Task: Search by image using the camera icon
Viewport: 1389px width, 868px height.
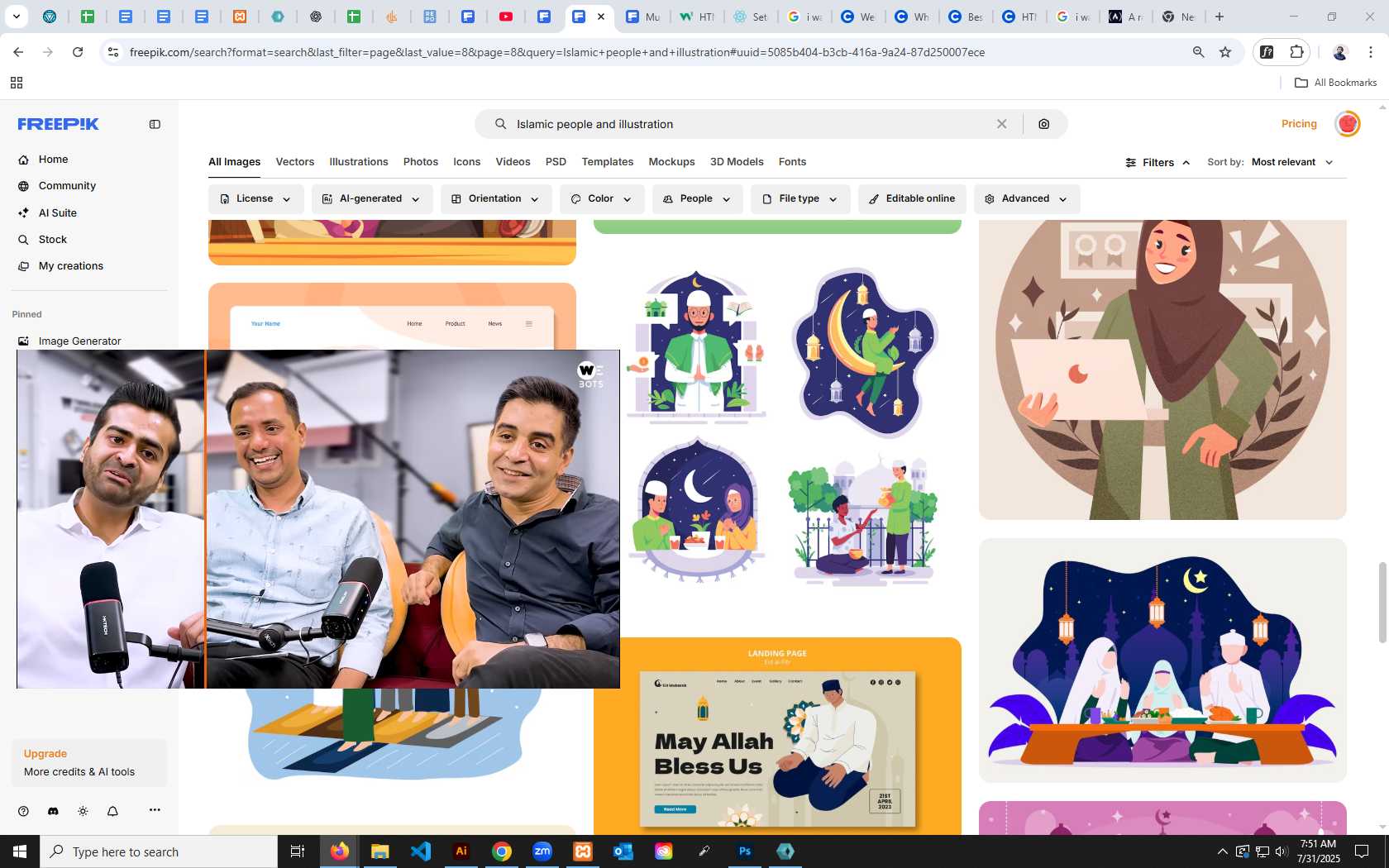Action: pos(1044,124)
